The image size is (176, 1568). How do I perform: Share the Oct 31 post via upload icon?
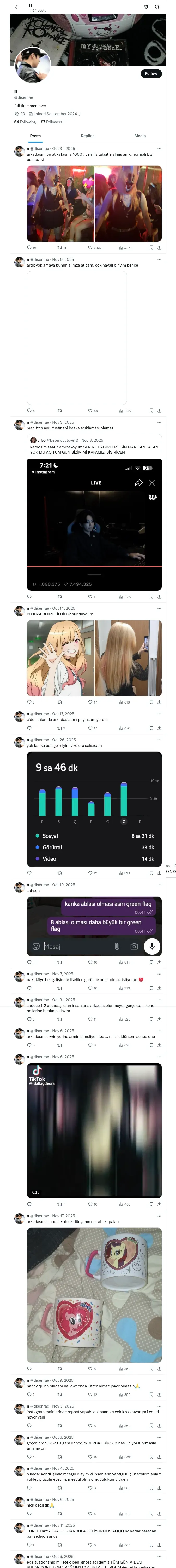(x=159, y=248)
